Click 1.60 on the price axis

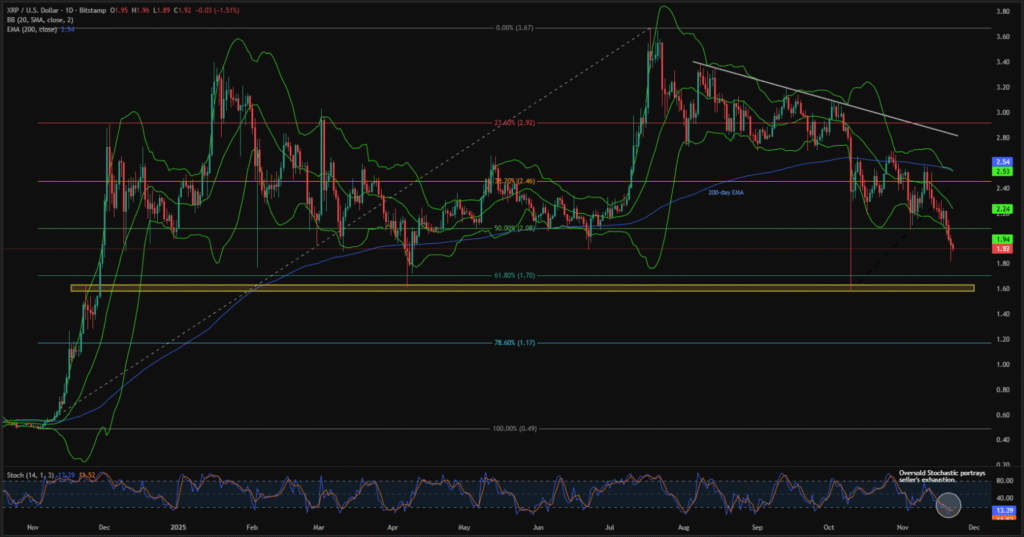(x=1003, y=289)
